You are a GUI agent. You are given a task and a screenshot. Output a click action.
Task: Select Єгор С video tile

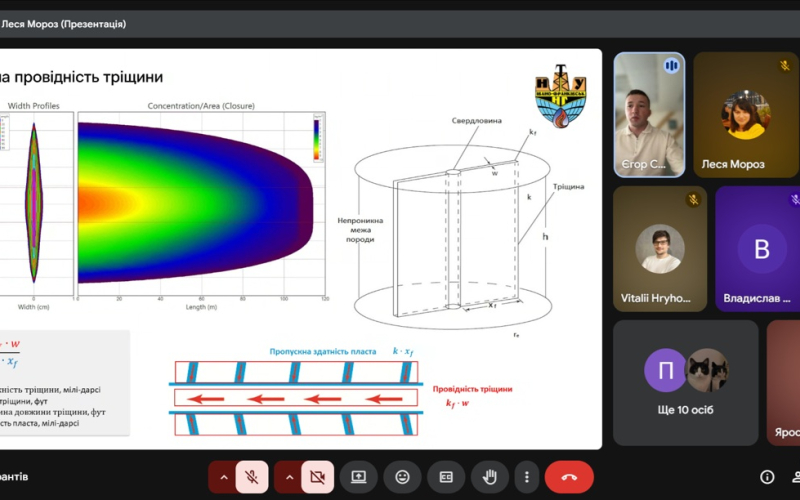click(x=649, y=115)
